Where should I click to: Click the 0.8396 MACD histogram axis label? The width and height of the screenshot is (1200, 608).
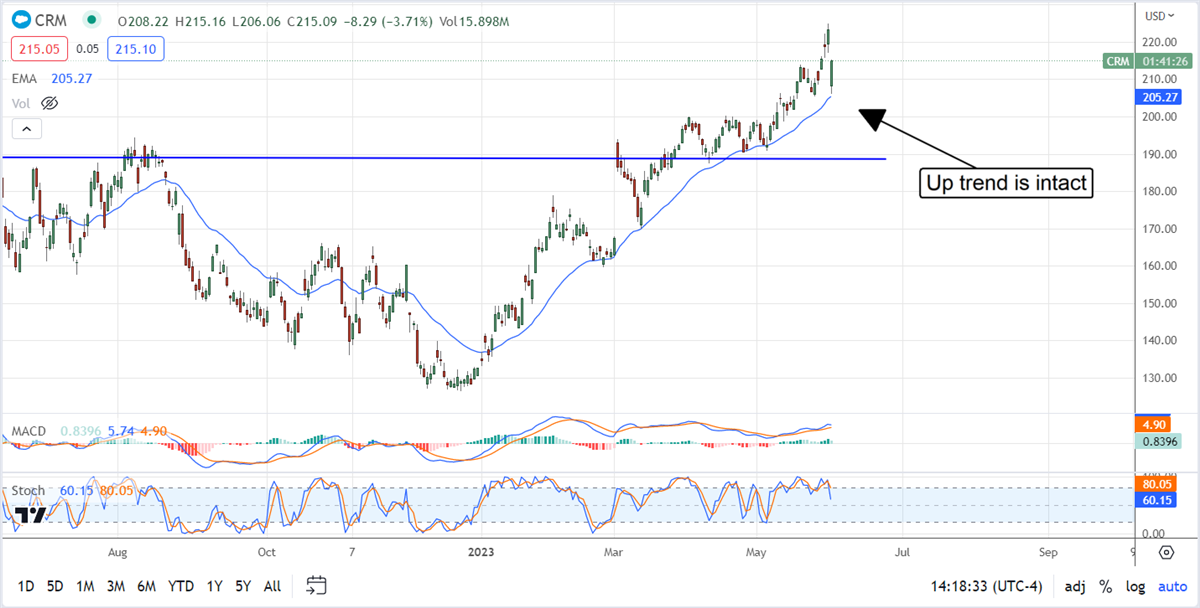pos(1160,441)
